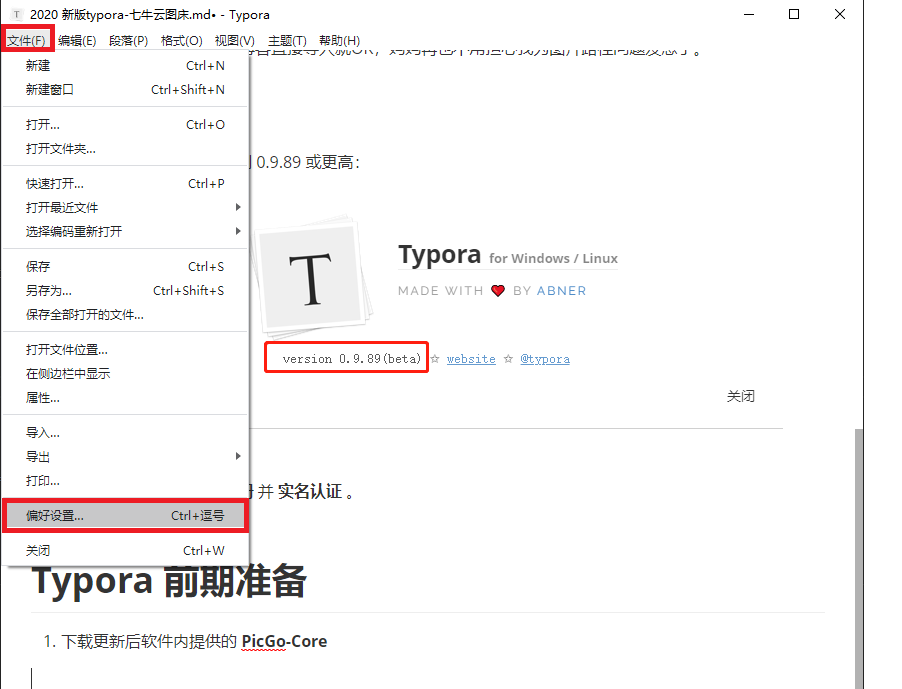The height and width of the screenshot is (689, 902).
Task: Open 属性... menu entry
Action: [x=125, y=398]
